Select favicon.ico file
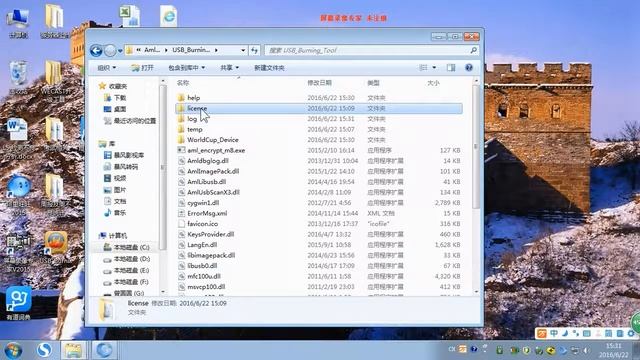The image size is (640, 360). (319, 224)
